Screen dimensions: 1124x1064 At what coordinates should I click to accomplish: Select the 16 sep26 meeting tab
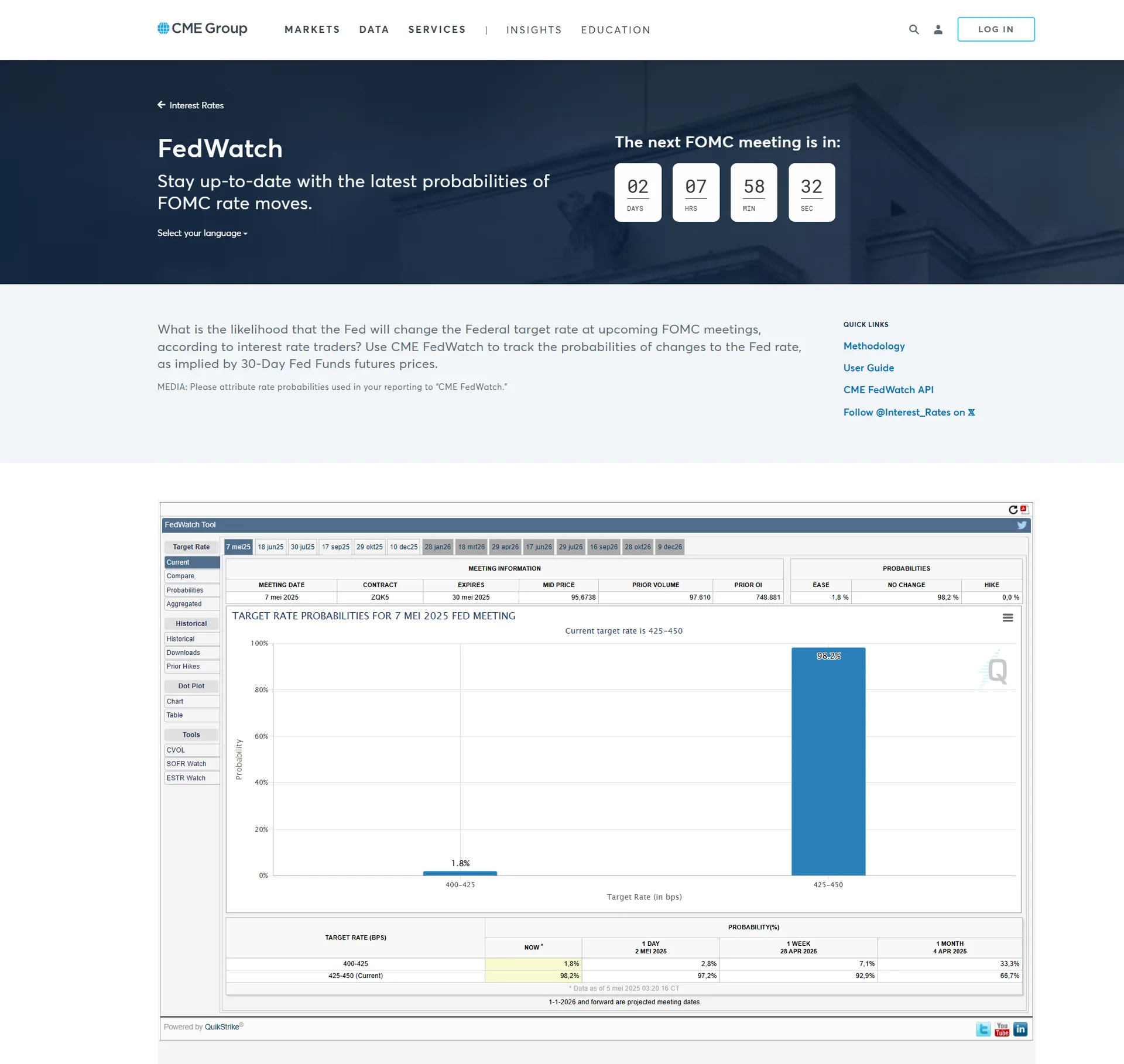604,547
